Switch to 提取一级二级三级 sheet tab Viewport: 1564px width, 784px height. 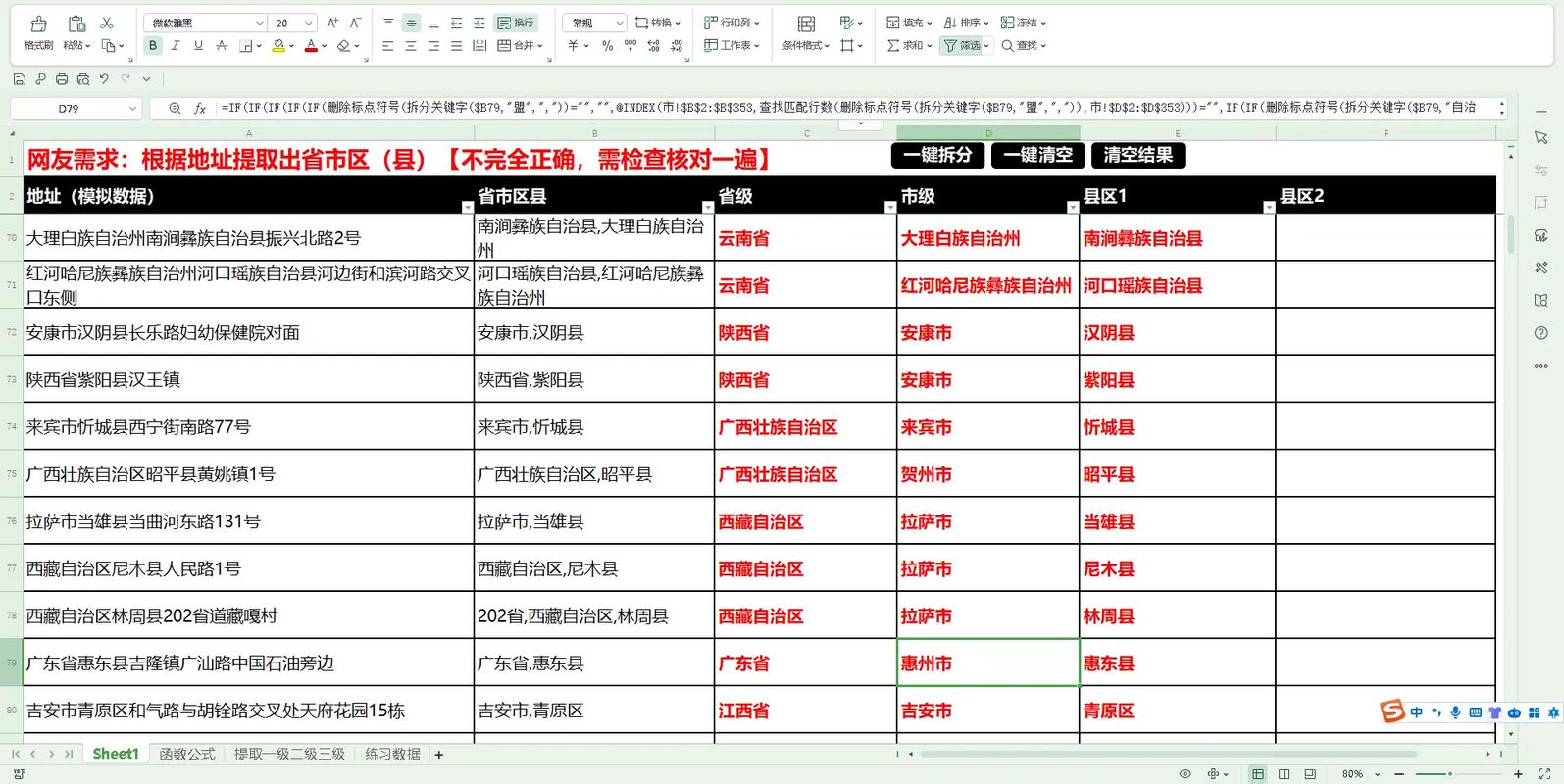coord(289,754)
